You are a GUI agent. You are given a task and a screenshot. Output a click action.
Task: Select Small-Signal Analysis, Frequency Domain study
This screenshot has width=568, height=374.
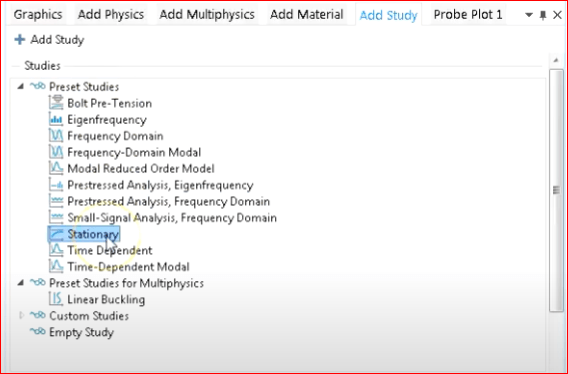point(172,217)
